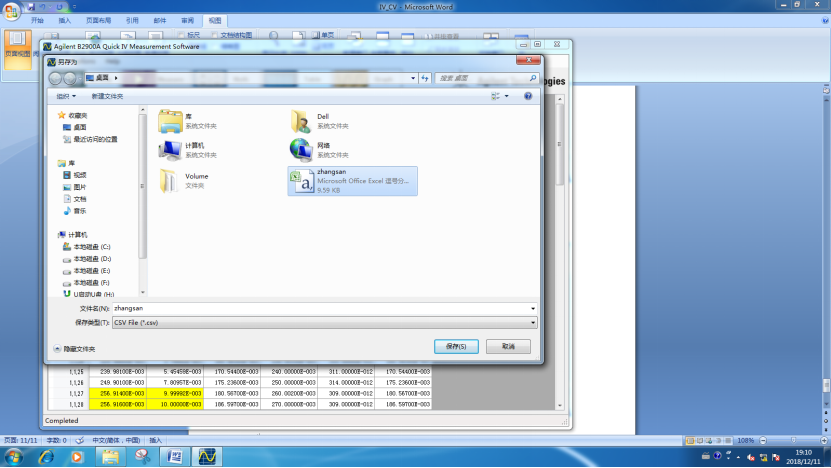The width and height of the screenshot is (831, 468).
Task: Click the Word zoom slider handle
Action: coord(793,440)
